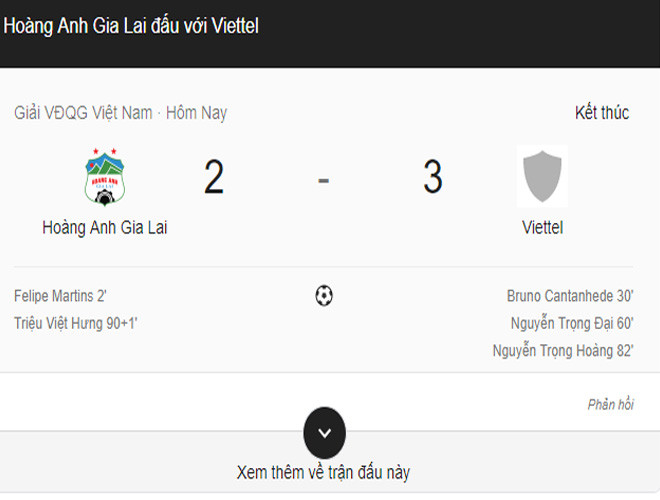The width and height of the screenshot is (660, 500).
Task: Click scorer Triệu Việt Hưng 90+1'
Action: (x=74, y=323)
